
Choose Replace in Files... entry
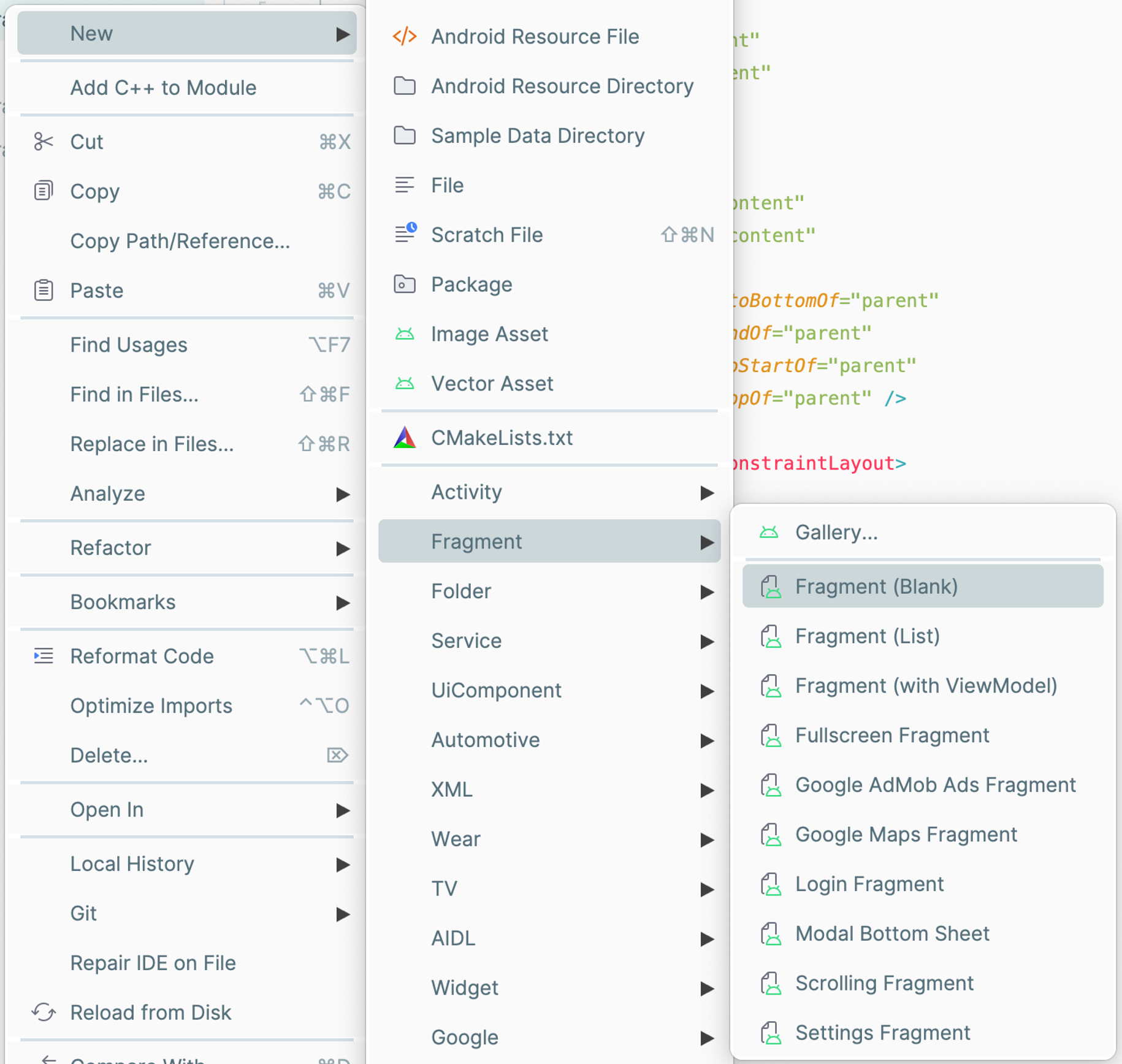[x=186, y=444]
